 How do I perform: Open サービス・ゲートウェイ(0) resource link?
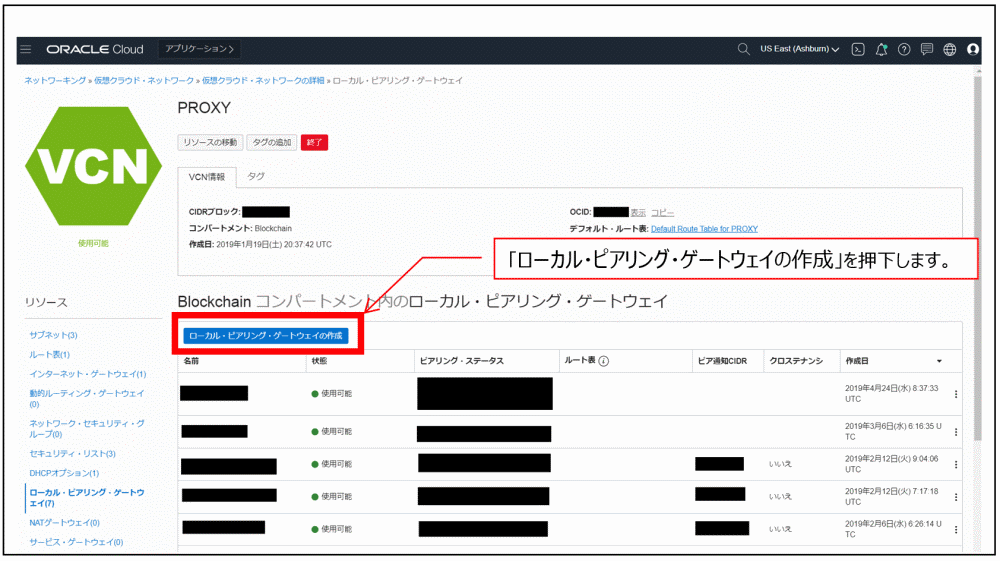coord(76,542)
